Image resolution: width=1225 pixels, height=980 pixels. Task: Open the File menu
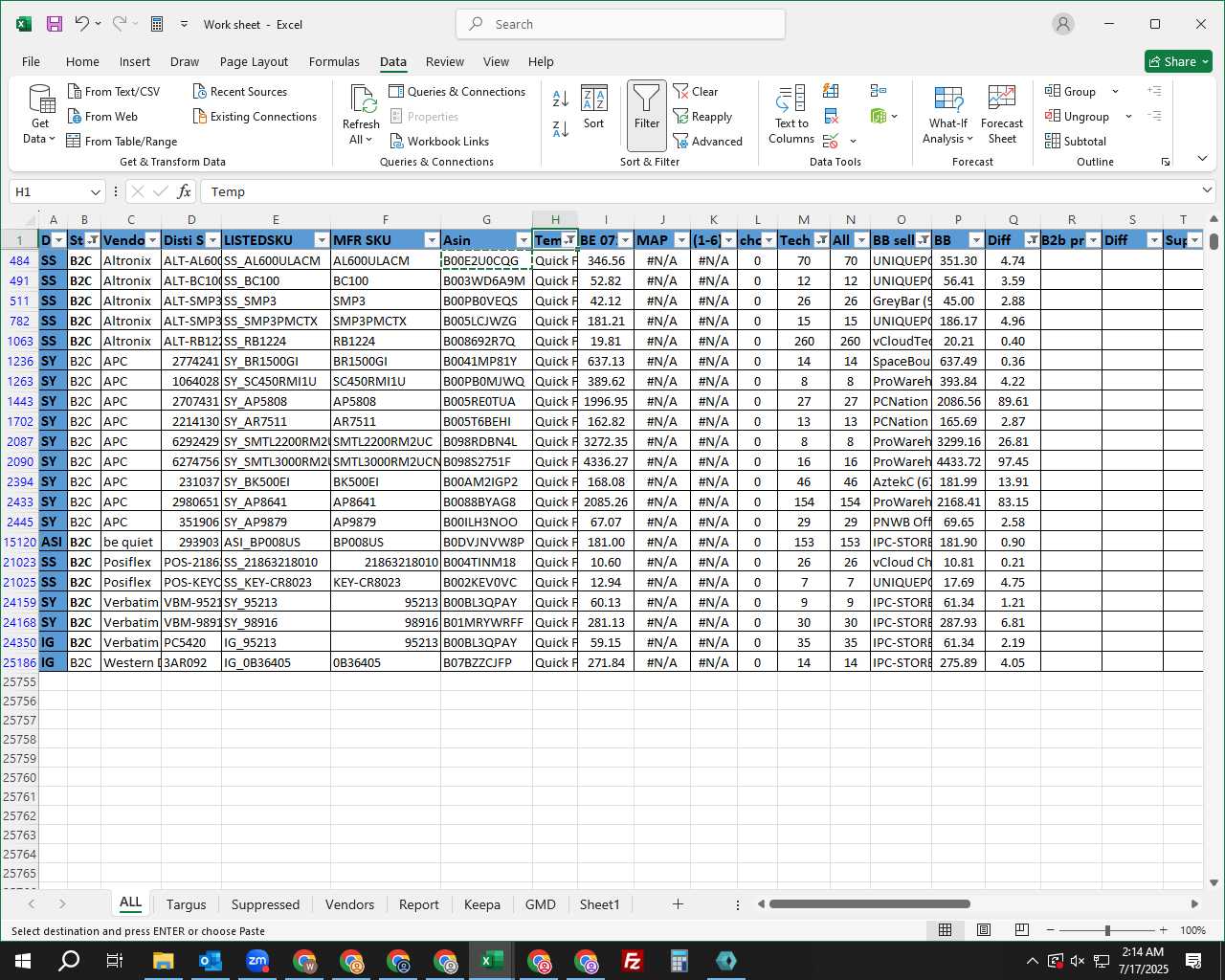[x=31, y=61]
